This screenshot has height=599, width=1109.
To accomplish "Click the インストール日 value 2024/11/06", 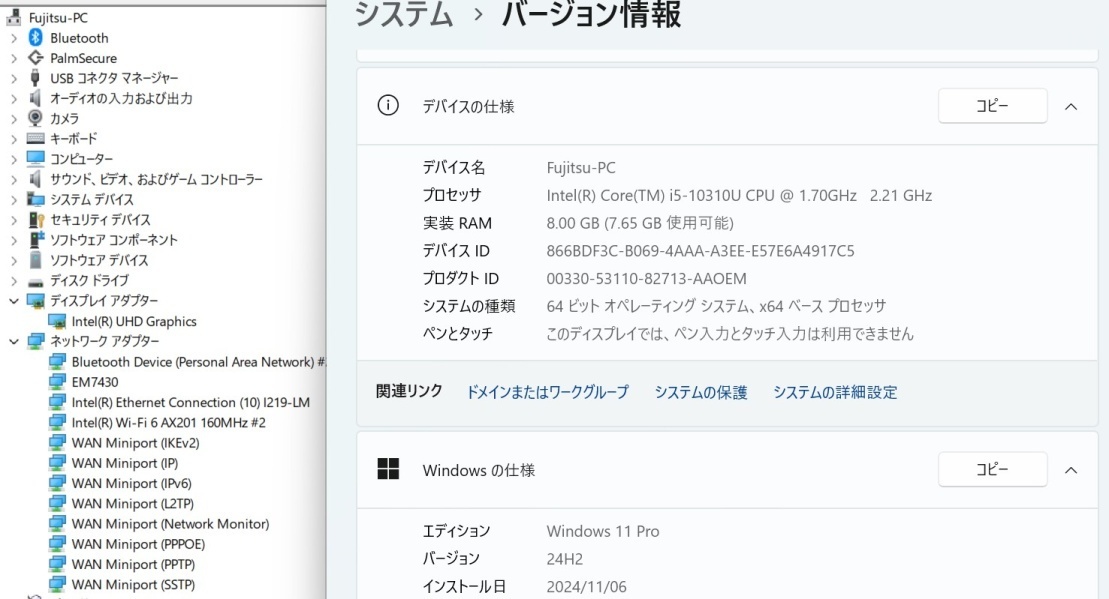I will (586, 586).
